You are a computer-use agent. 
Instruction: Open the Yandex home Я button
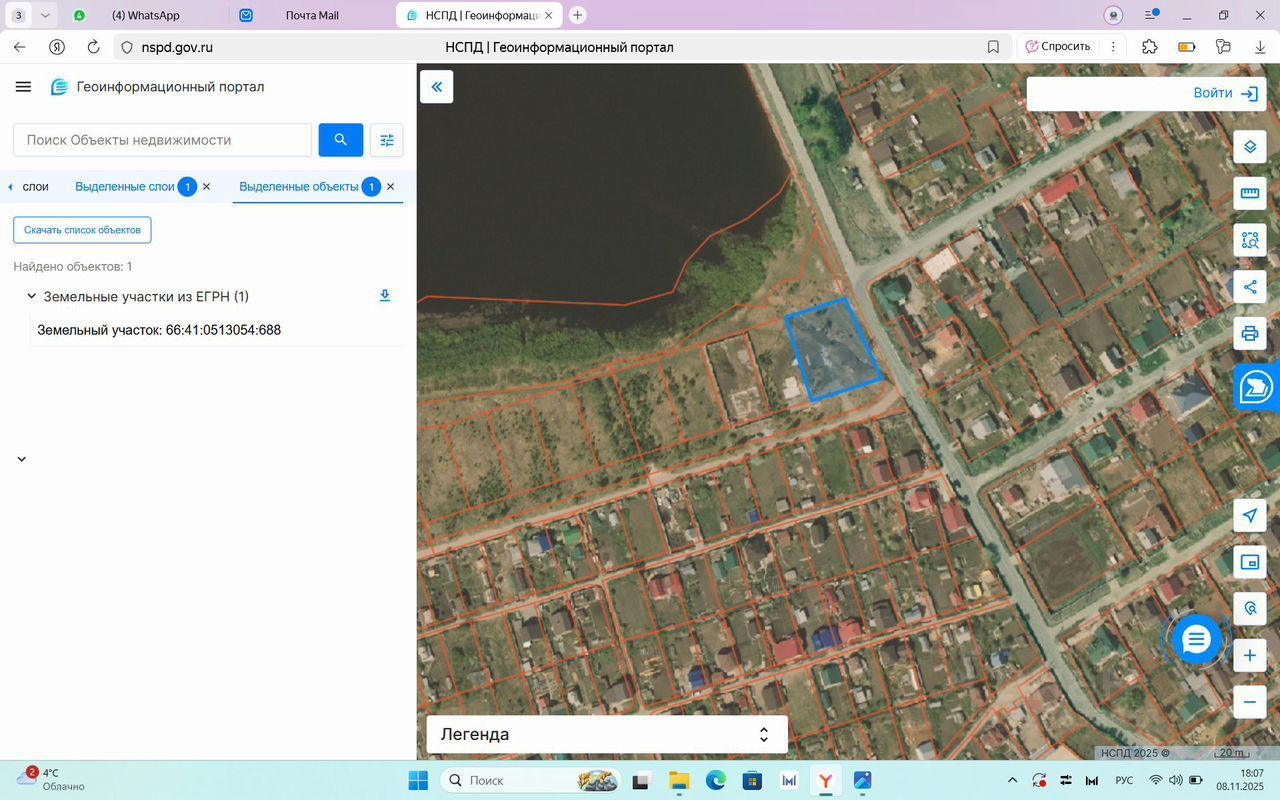tap(57, 47)
